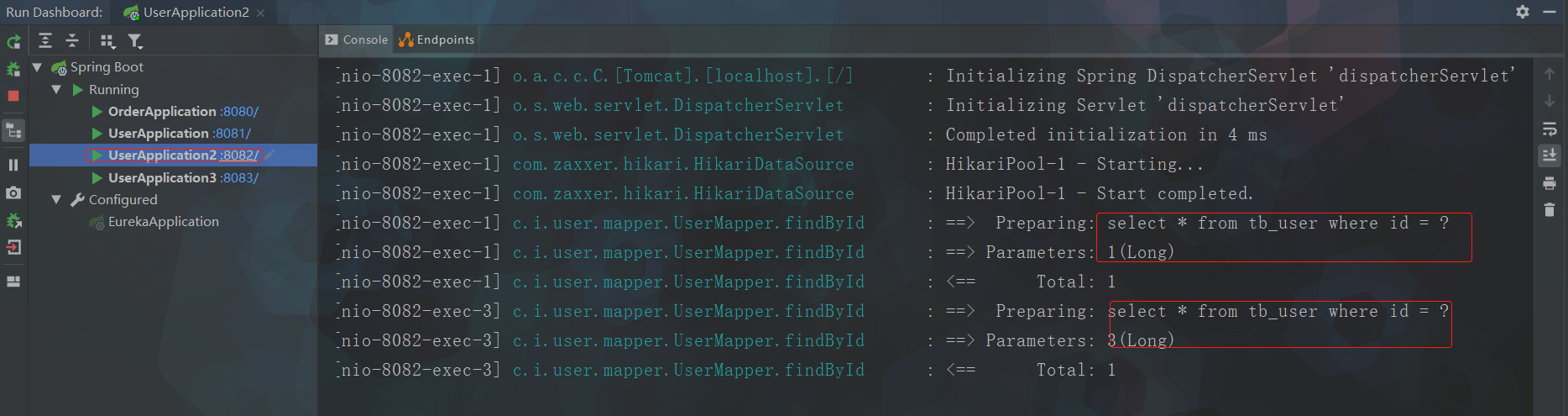This screenshot has height=416, width=1568.
Task: Open the :8080/ link for OrderApplication
Action: (x=239, y=112)
